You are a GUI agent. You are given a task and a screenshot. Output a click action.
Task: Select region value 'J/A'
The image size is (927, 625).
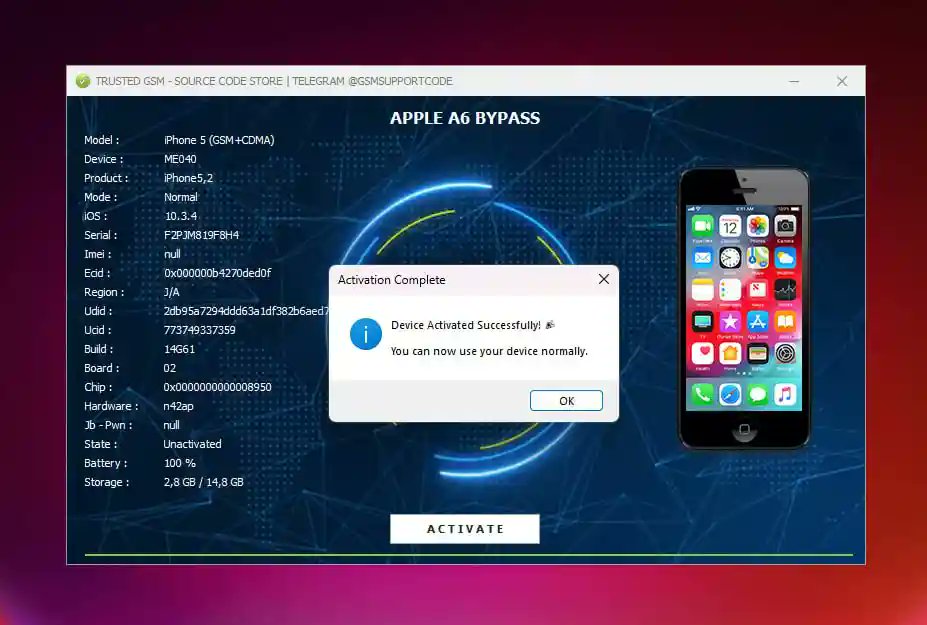click(x=171, y=292)
